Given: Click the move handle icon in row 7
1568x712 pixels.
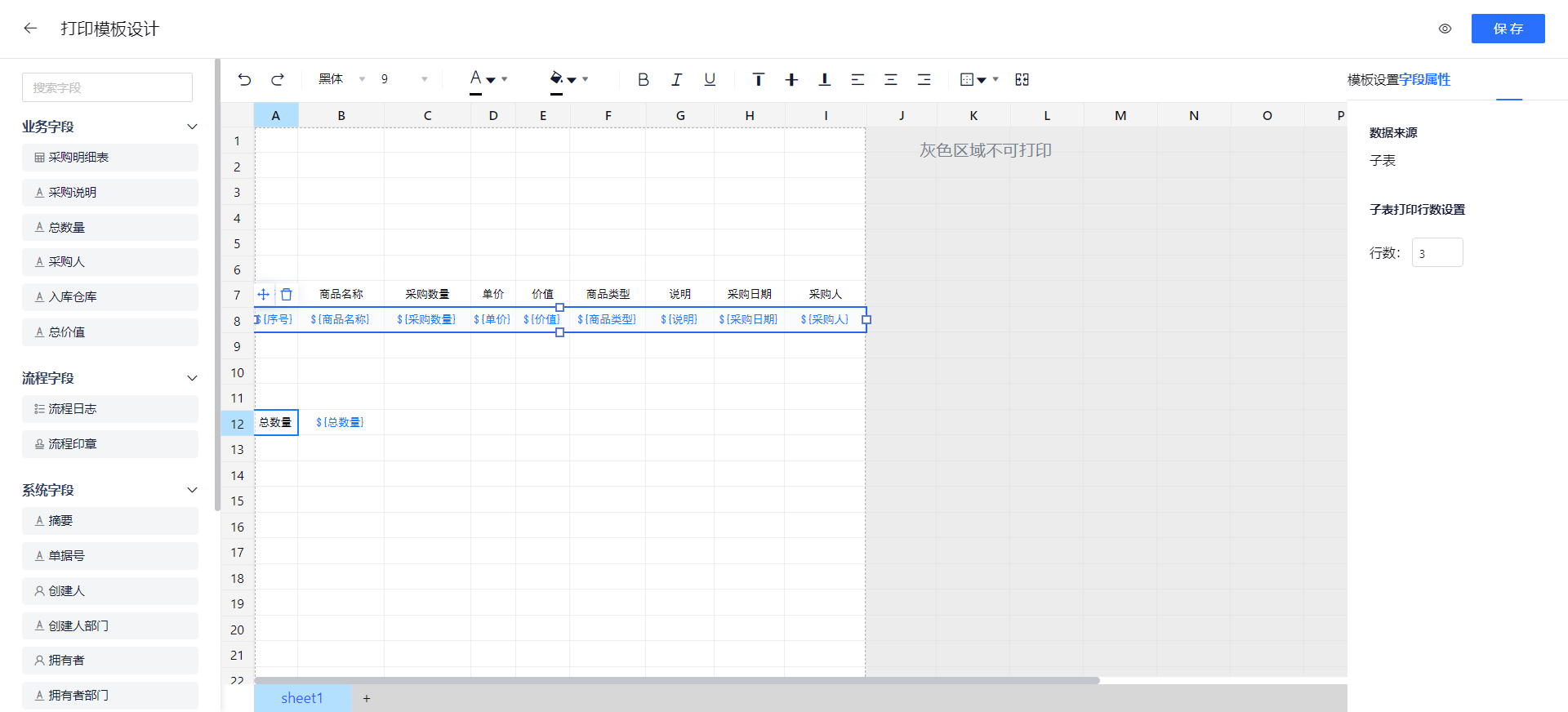Looking at the screenshot, I should [x=264, y=294].
